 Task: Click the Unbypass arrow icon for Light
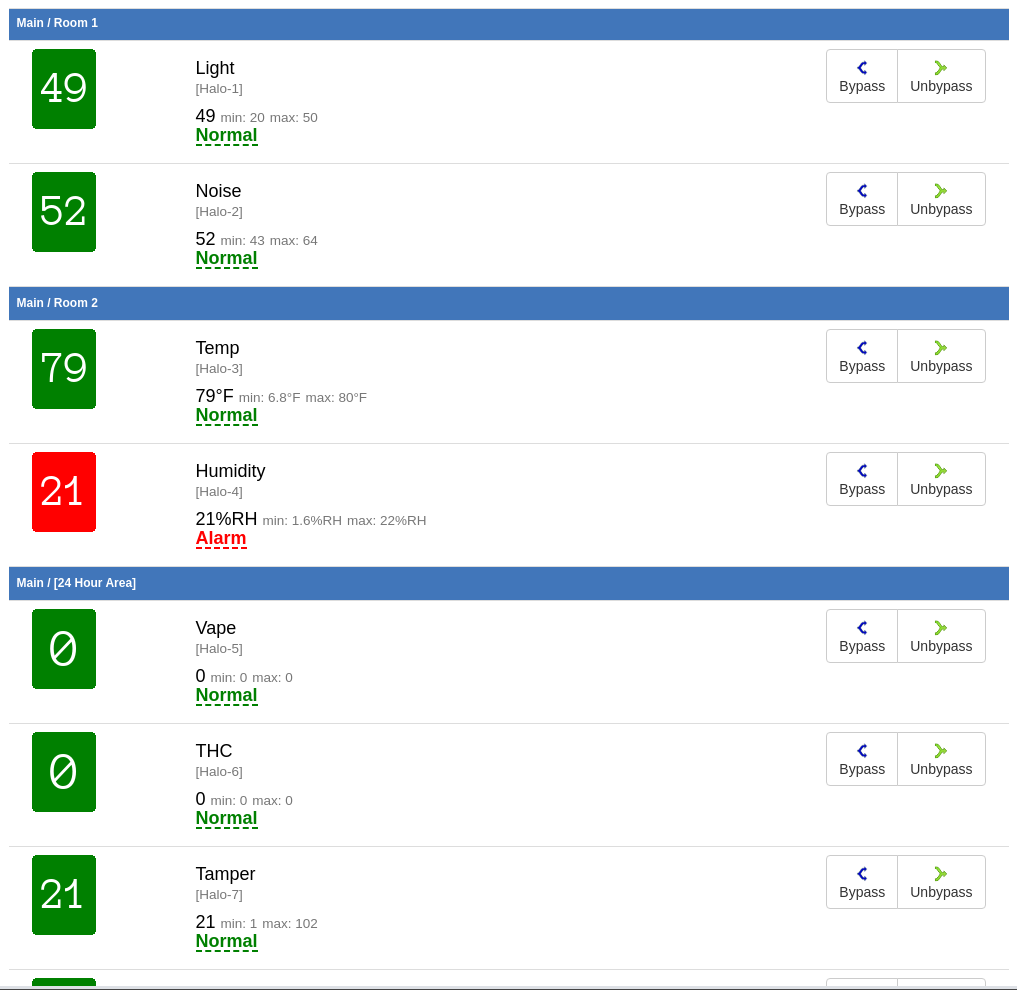click(x=940, y=68)
